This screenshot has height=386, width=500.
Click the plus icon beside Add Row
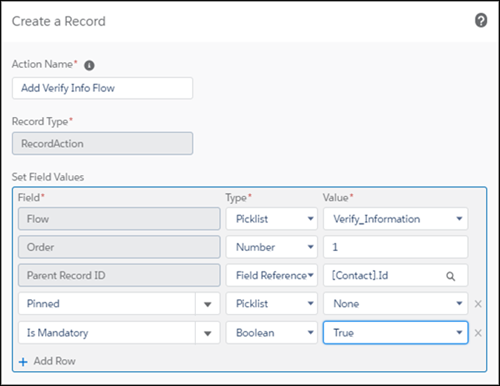[23, 362]
